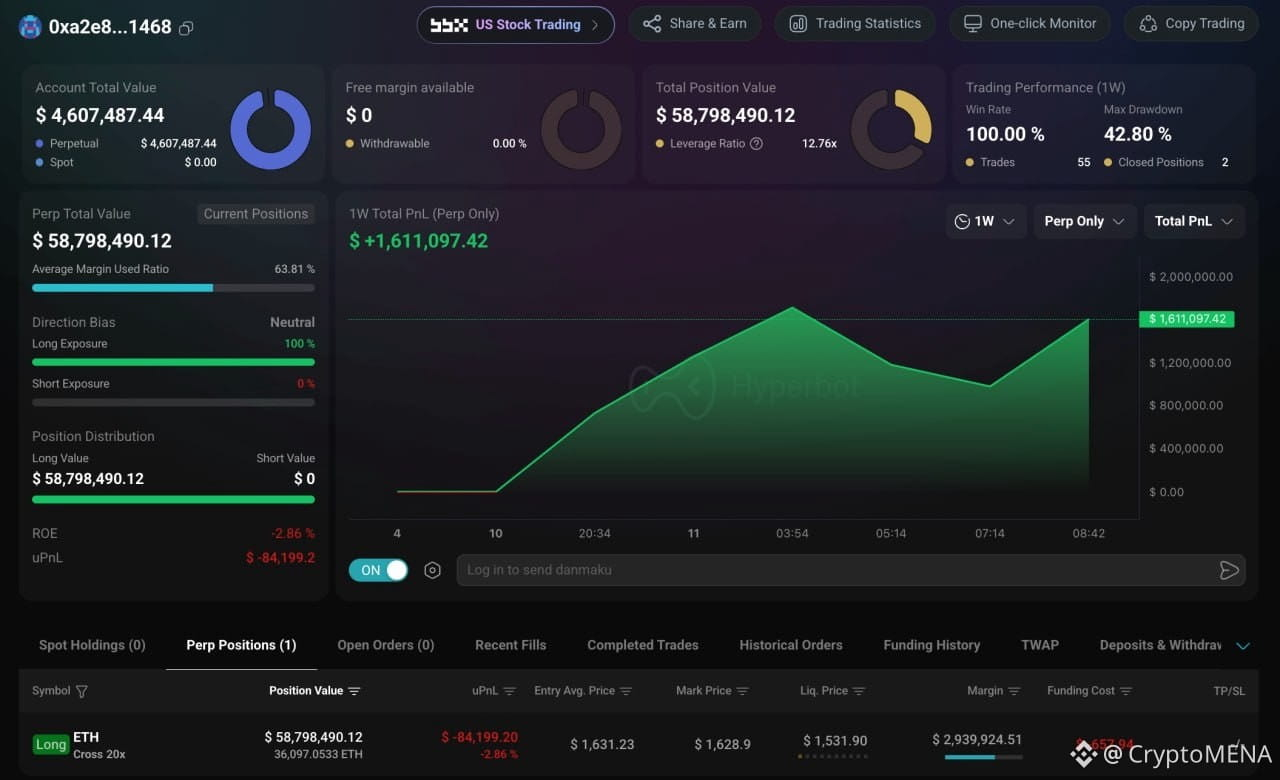Switch to Spot Holdings (0) tab
The image size is (1280, 780).
click(92, 645)
